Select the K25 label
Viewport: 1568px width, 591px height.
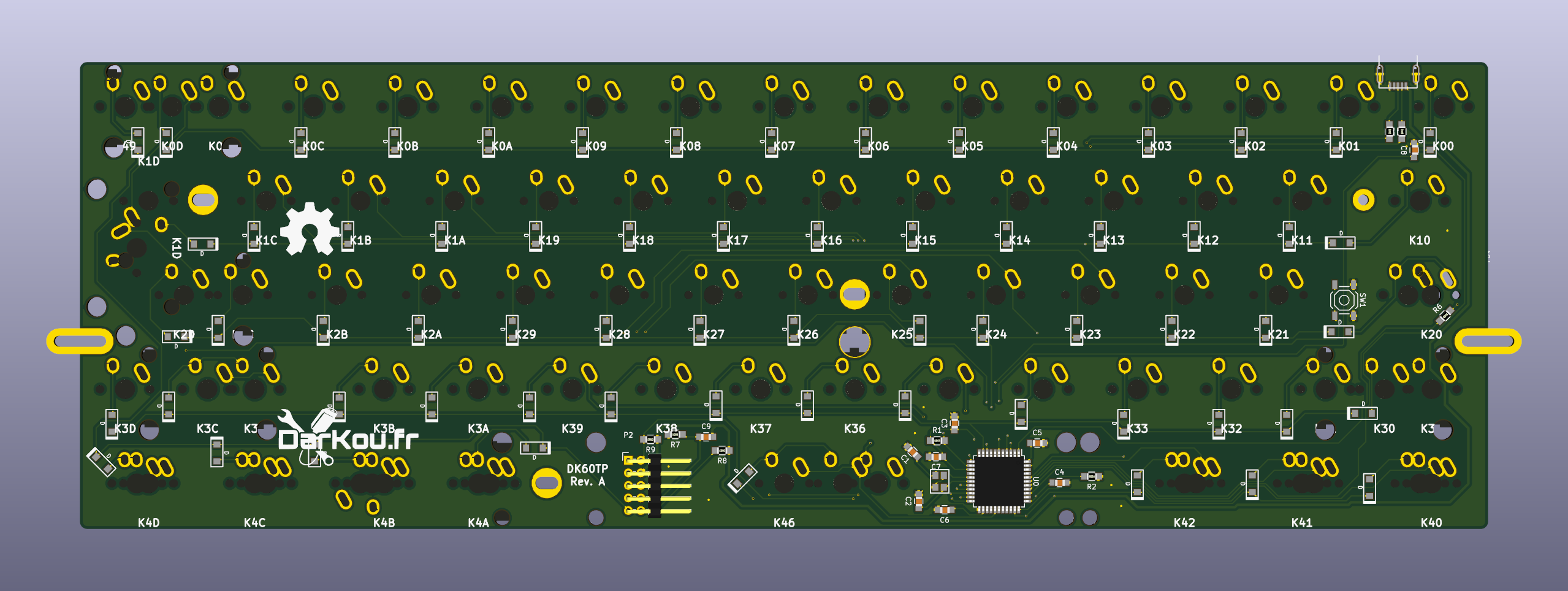click(902, 334)
